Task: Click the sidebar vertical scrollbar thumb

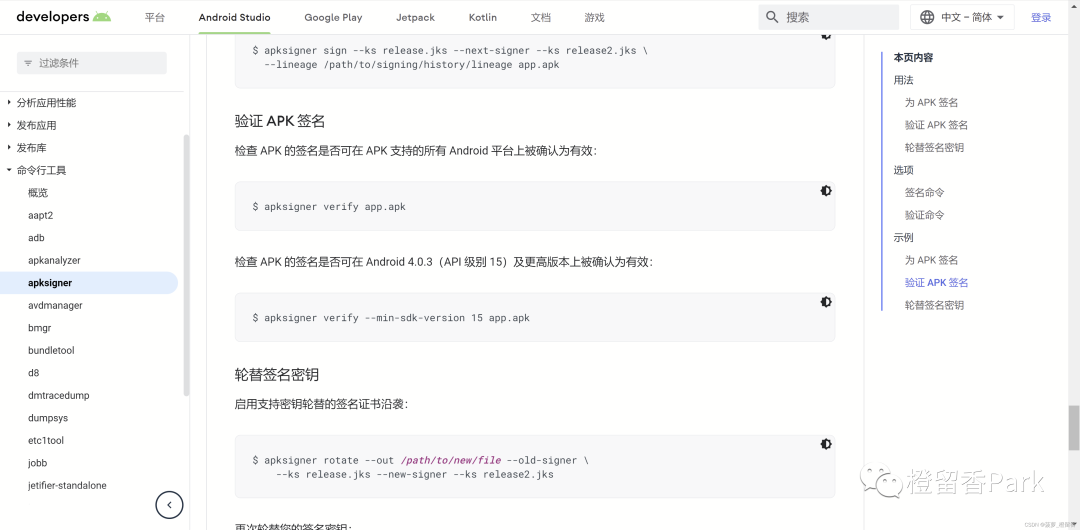Action: click(x=186, y=265)
